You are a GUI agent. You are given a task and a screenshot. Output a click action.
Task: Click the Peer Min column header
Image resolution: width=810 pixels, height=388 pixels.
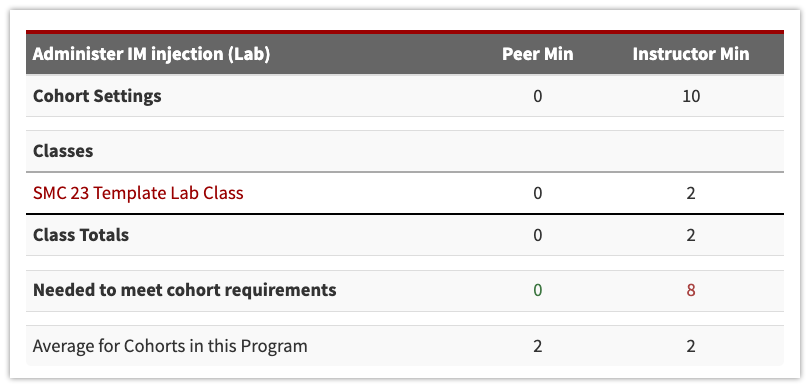[x=537, y=54]
